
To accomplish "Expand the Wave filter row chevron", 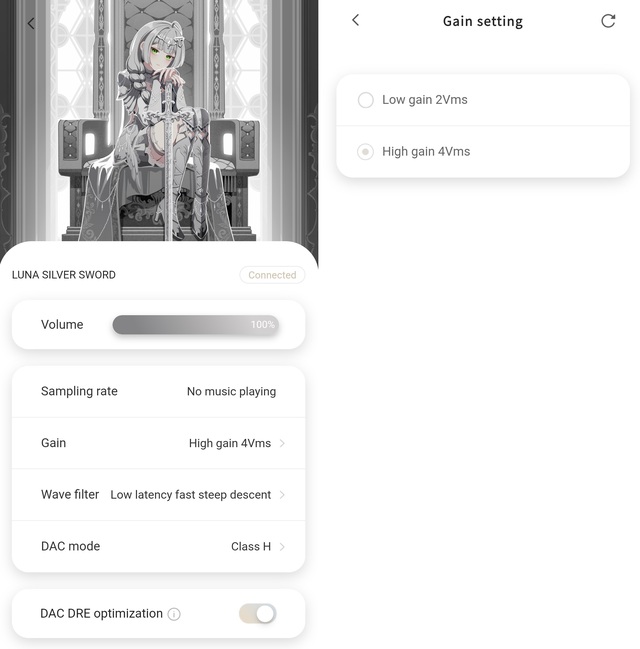I will [282, 495].
